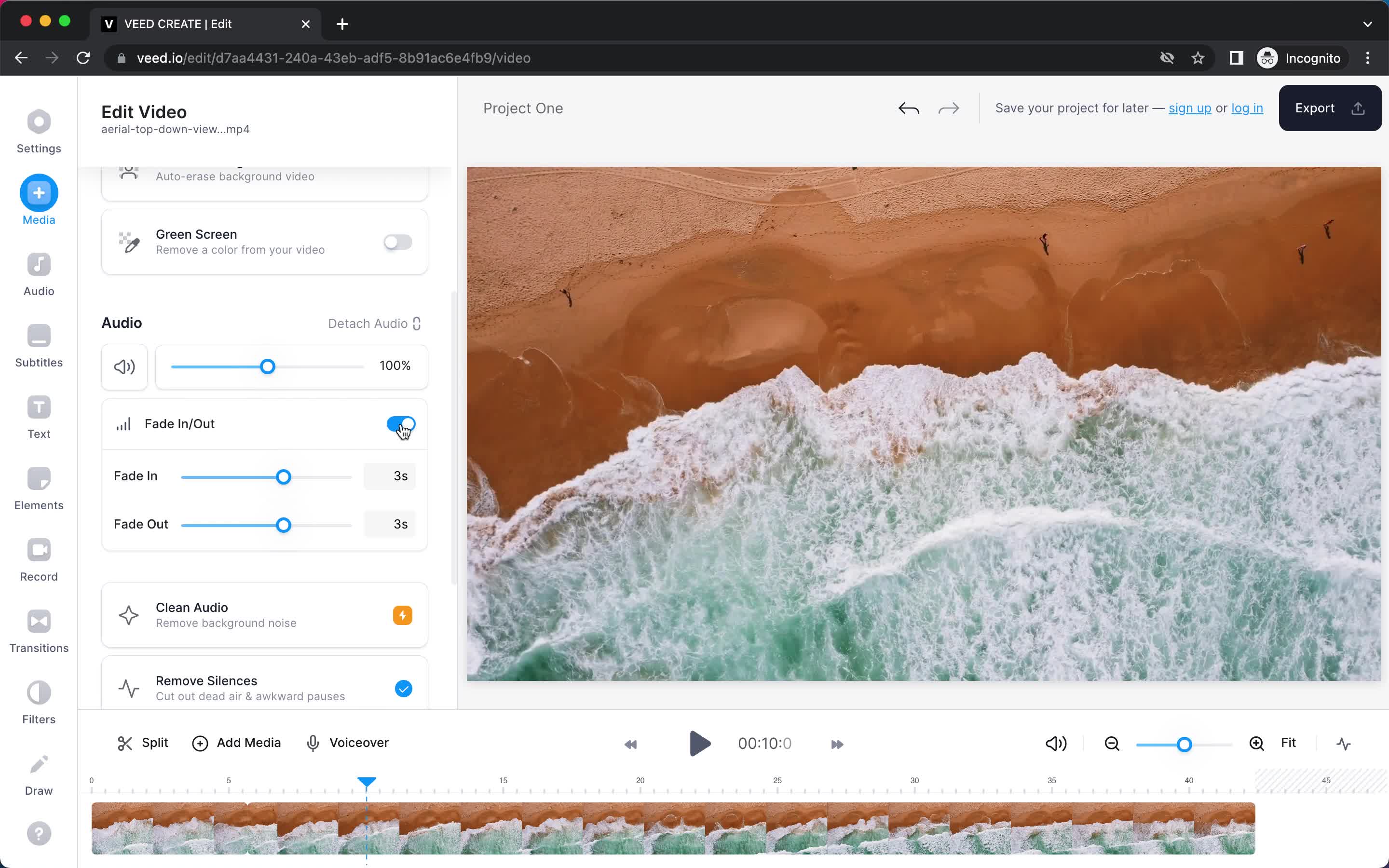Screen dimensions: 1389x868
Task: Open the Transitions panel
Action: [x=38, y=630]
